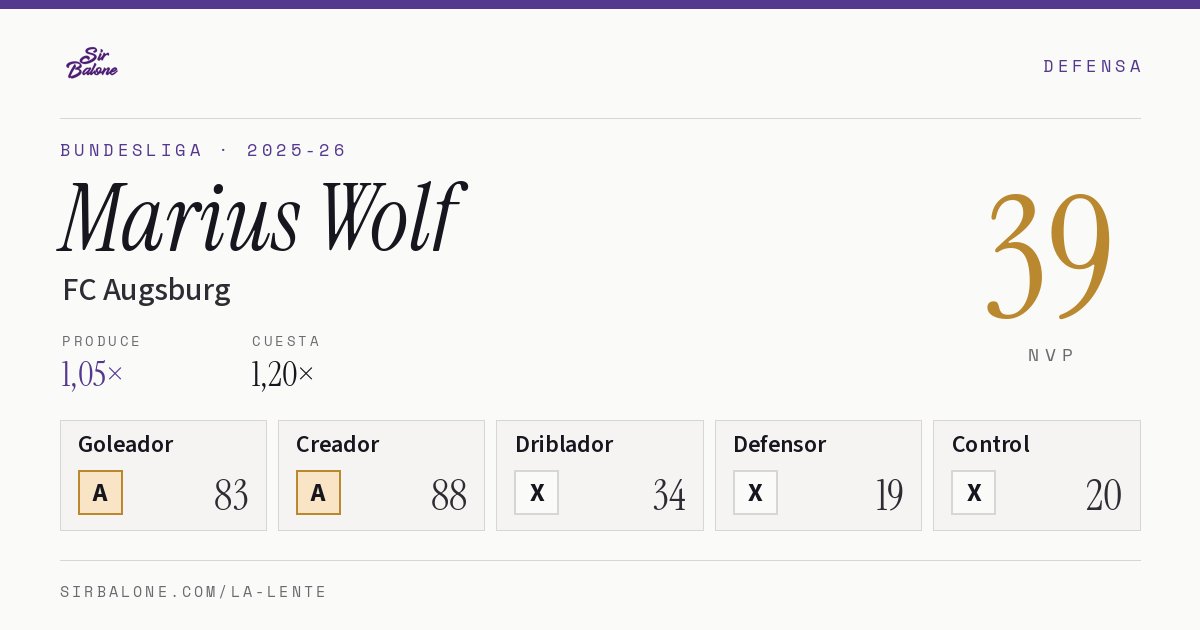Click the Control card title
Image resolution: width=1200 pixels, height=630 pixels.
(x=991, y=444)
